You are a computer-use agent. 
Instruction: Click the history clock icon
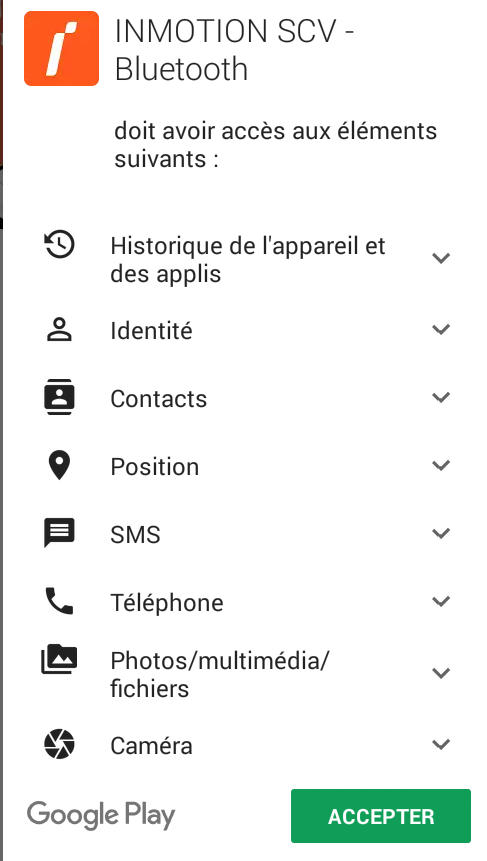[x=59, y=244]
